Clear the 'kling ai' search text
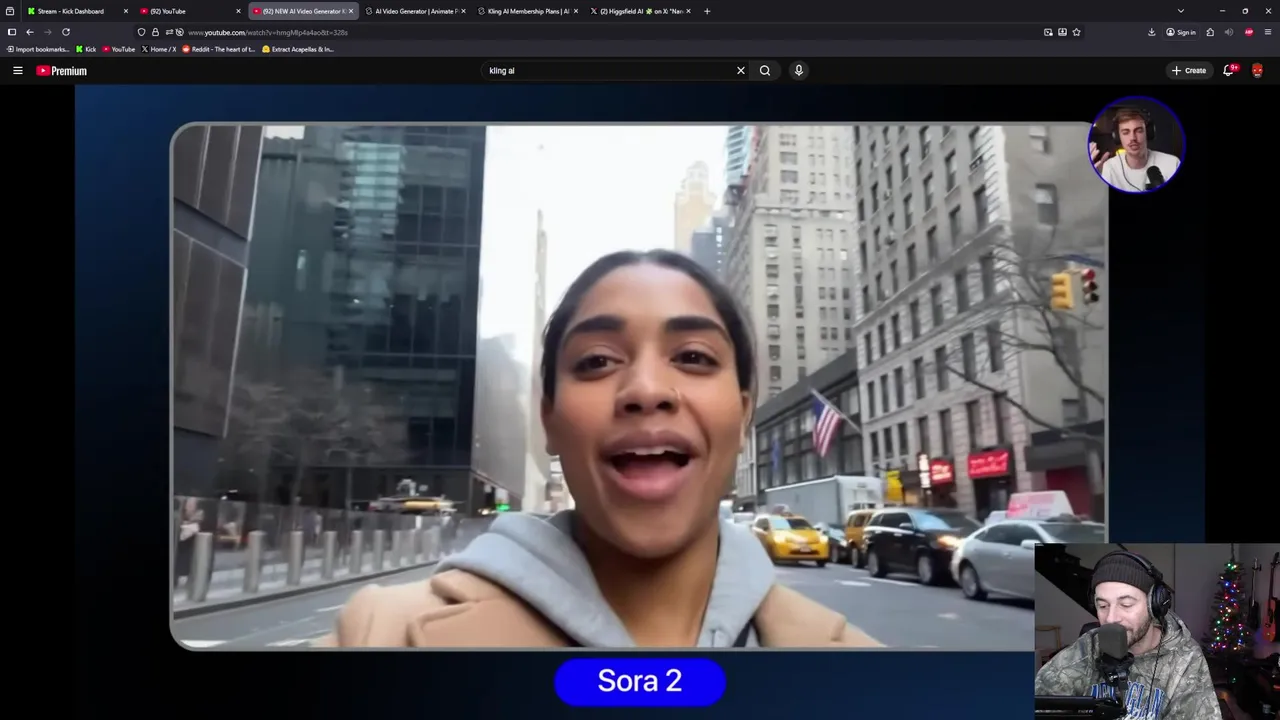This screenshot has height=720, width=1280. (740, 70)
